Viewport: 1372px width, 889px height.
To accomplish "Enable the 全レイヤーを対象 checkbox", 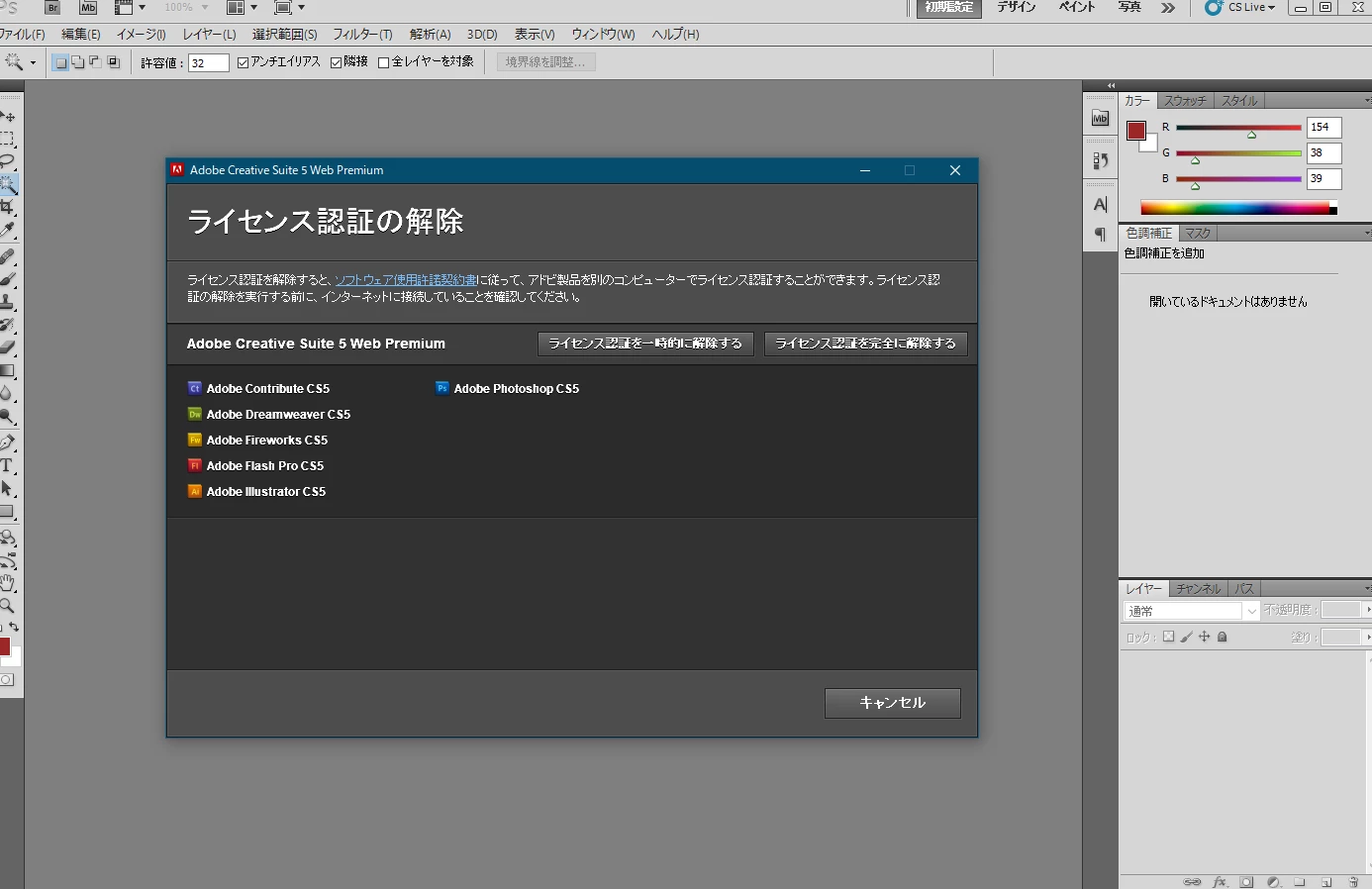I will tap(383, 62).
